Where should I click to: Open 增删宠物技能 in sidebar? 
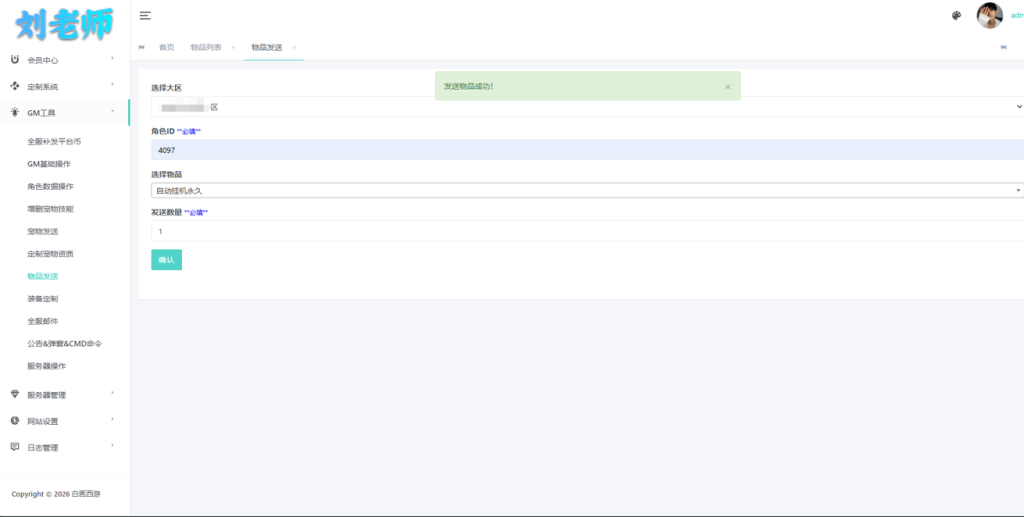pyautogui.click(x=50, y=209)
